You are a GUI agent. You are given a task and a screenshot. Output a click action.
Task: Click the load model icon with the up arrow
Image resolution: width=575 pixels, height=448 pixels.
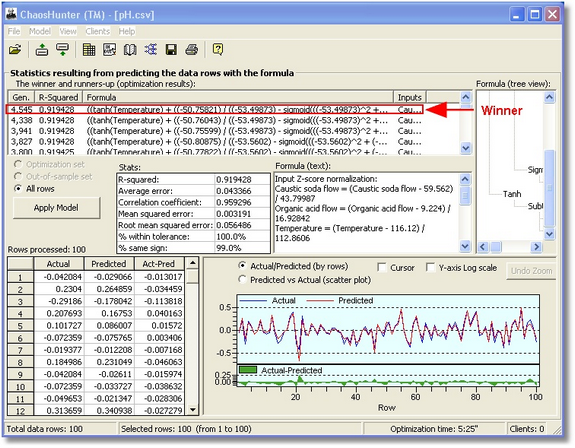pyautogui.click(x=41, y=49)
